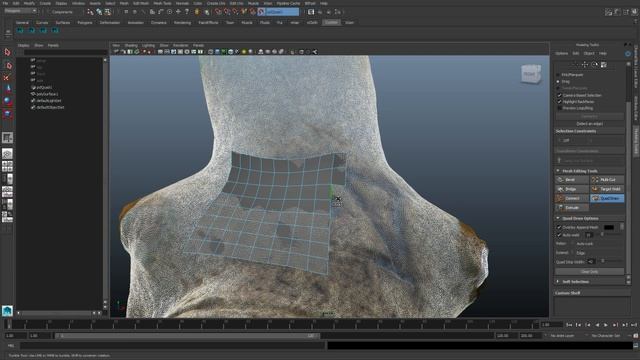The height and width of the screenshot is (360, 640).
Task: Pick the Move tool in the left toolbox
Action: [7, 89]
